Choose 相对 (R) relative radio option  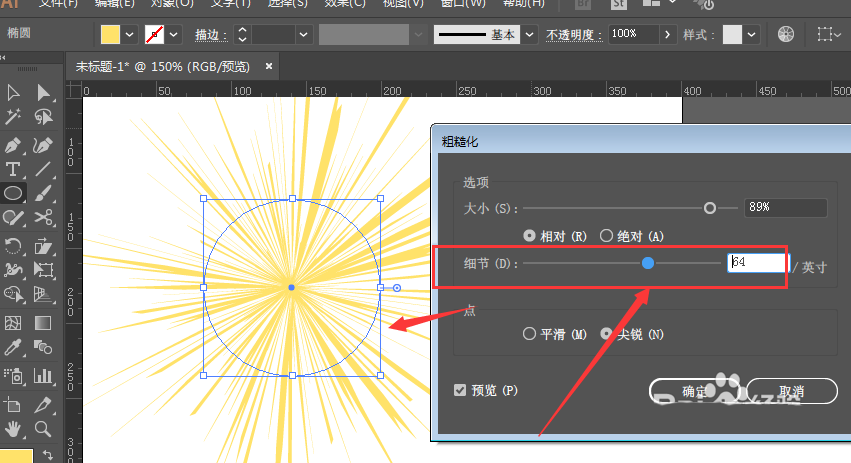[x=529, y=236]
